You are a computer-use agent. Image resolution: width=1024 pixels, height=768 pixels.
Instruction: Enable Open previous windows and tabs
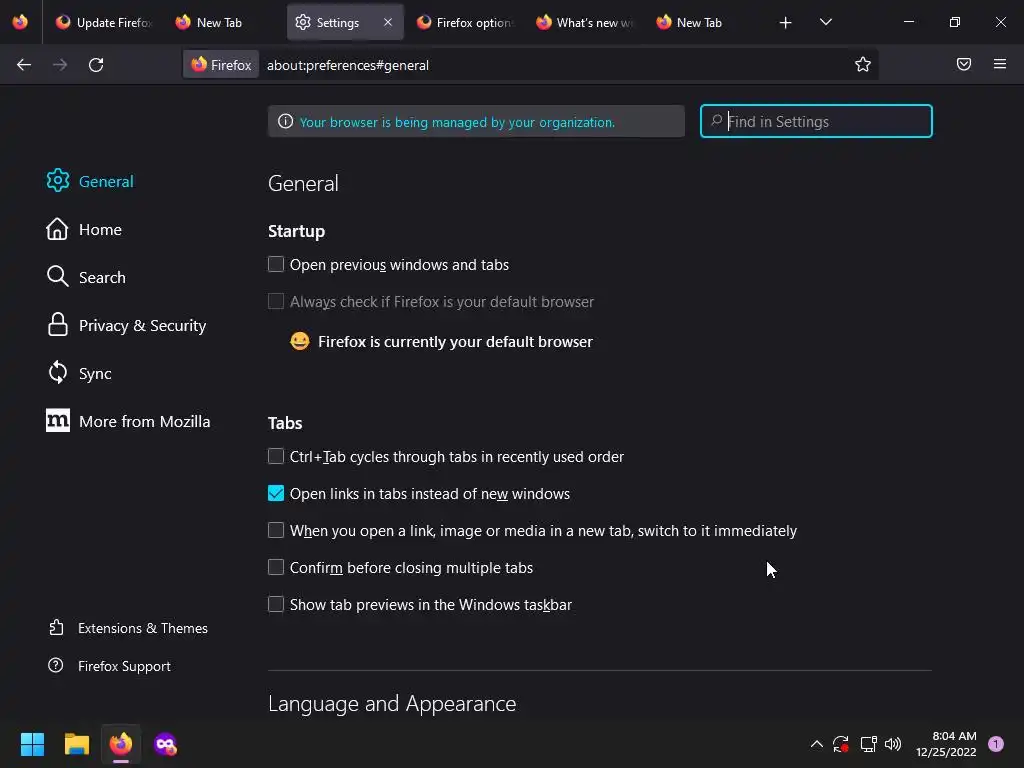pyautogui.click(x=276, y=264)
